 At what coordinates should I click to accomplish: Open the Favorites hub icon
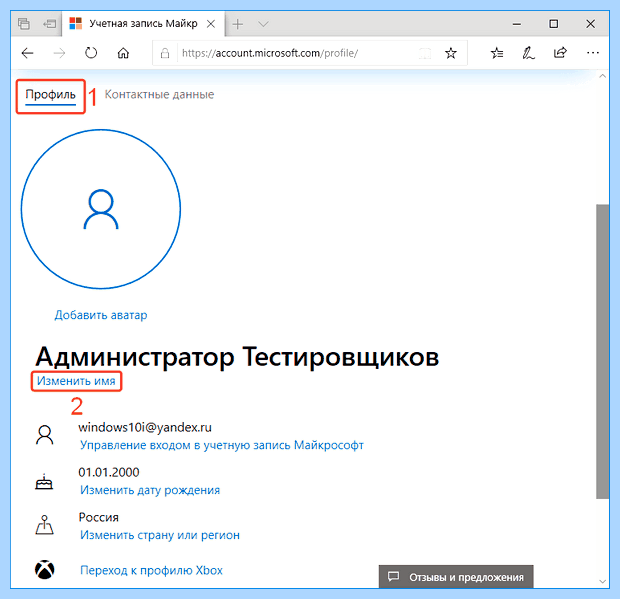click(497, 53)
